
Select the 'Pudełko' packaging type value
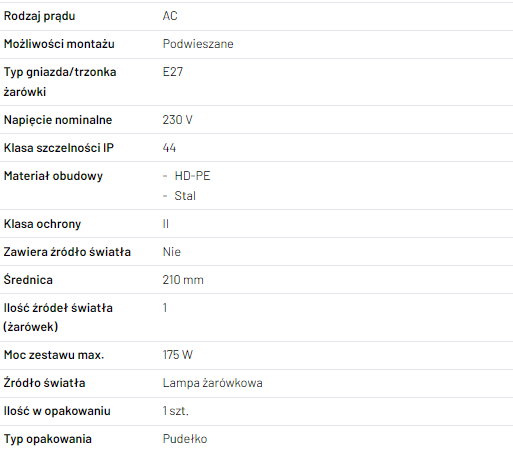pos(185,439)
